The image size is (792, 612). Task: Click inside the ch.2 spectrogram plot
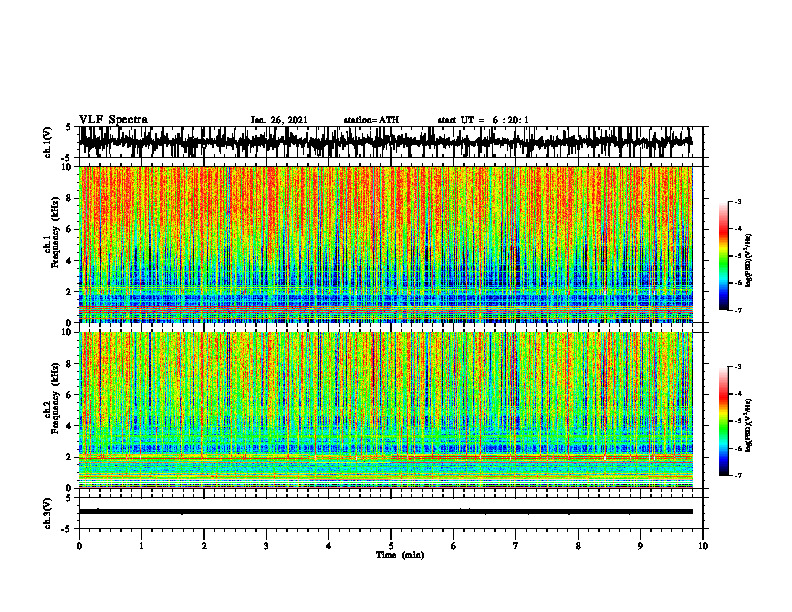(385, 410)
